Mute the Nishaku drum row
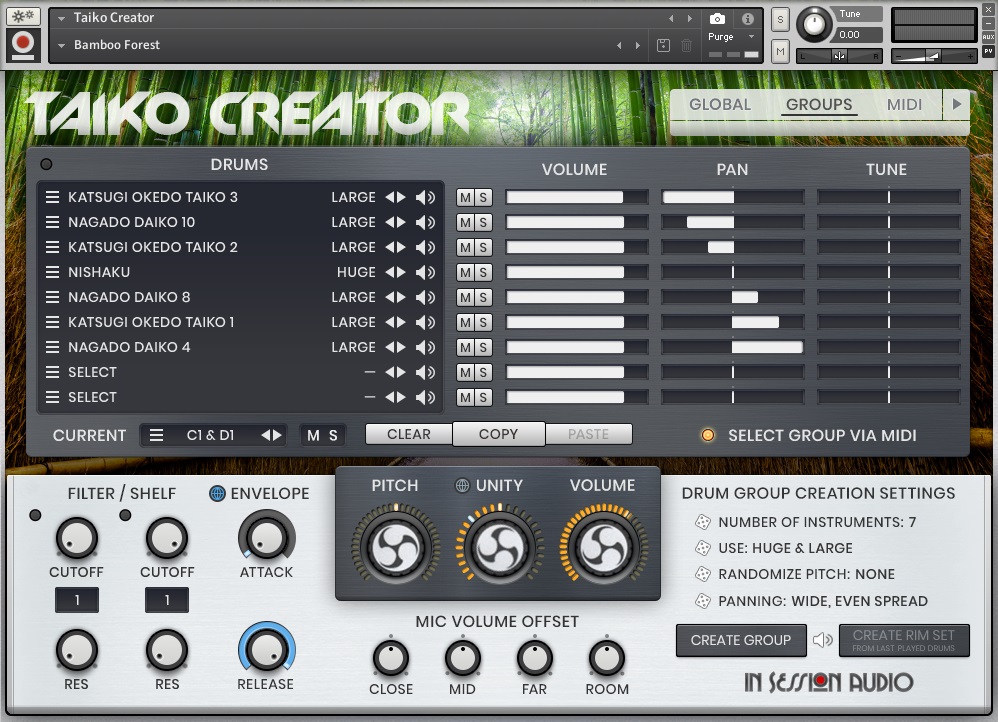Viewport: 998px width, 722px height. click(465, 273)
